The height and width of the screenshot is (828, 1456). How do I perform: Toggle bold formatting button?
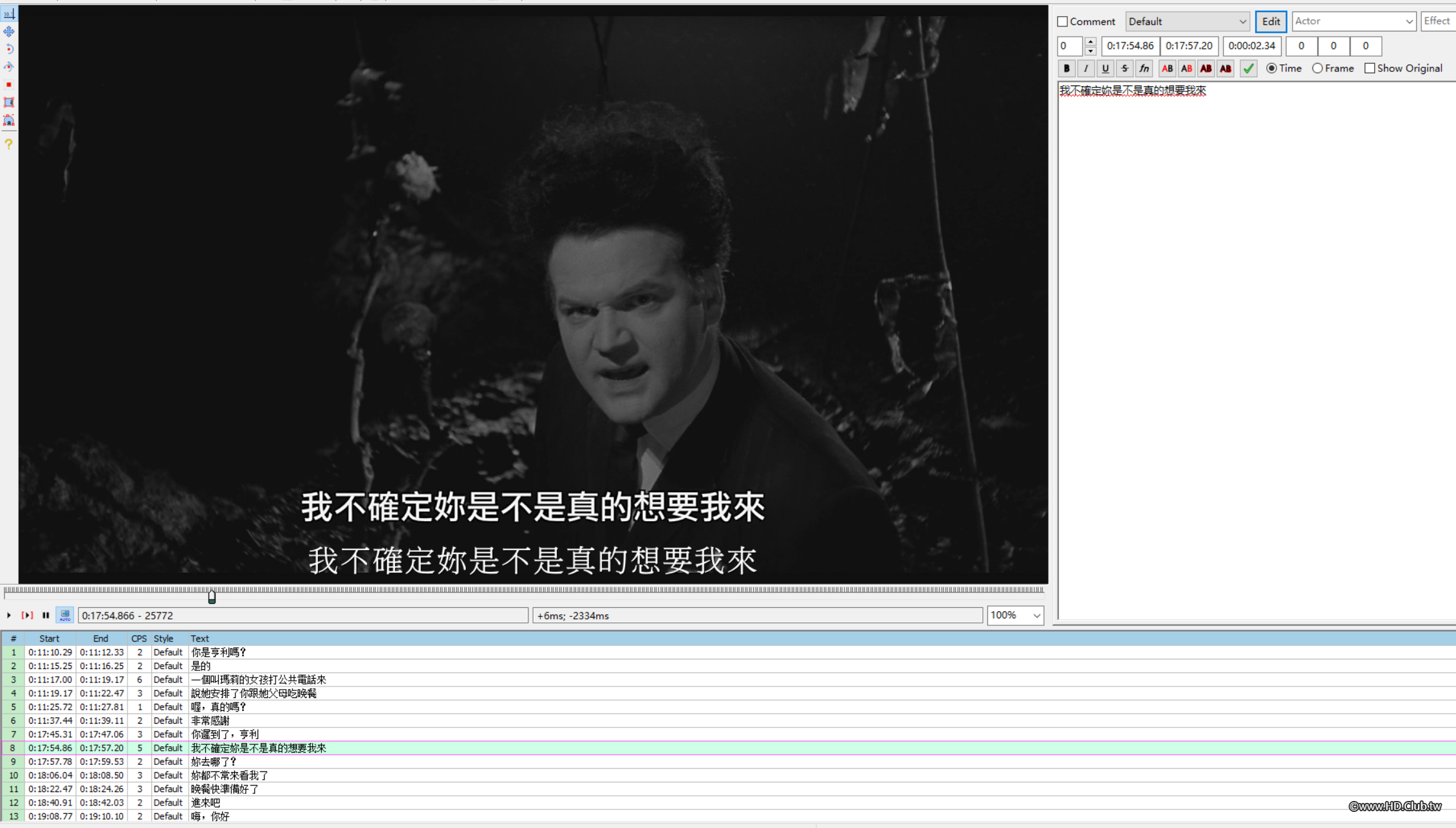click(x=1067, y=68)
